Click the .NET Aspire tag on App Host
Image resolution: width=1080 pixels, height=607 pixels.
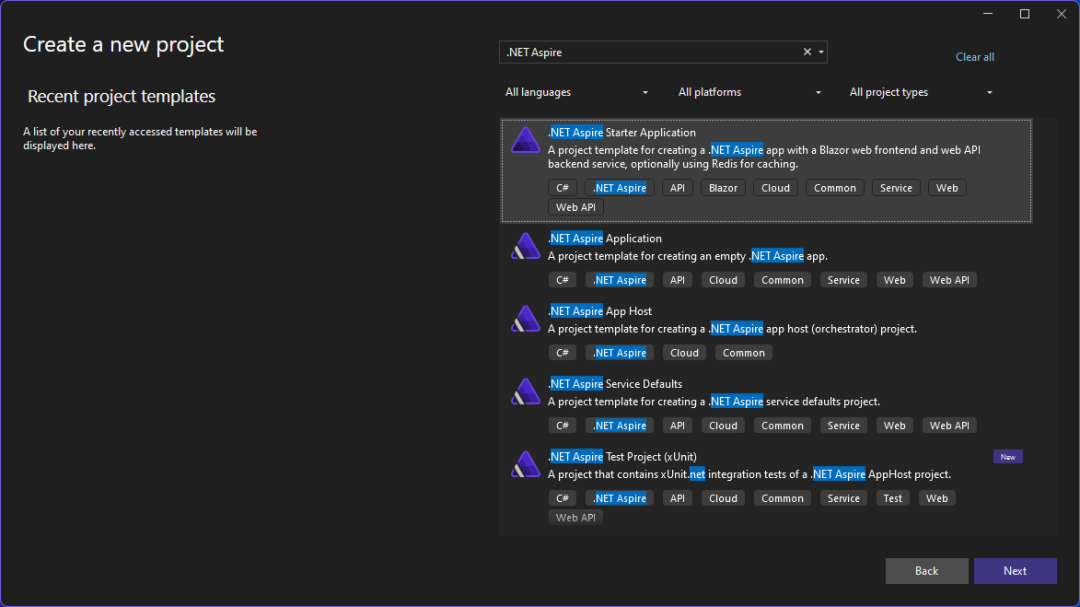619,353
